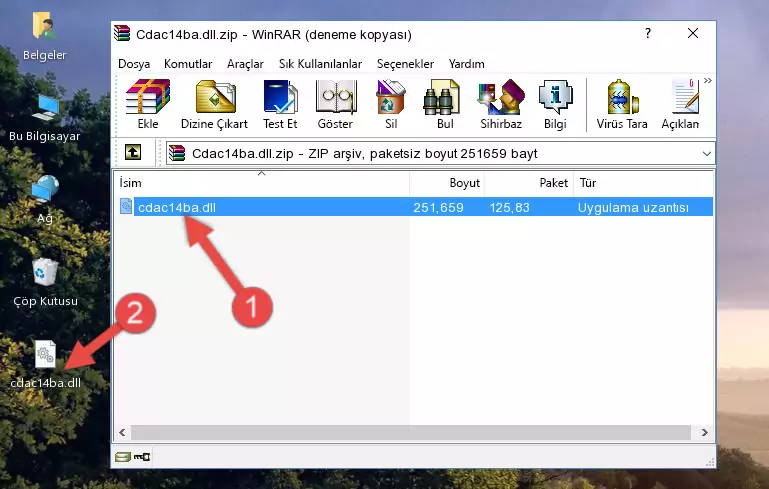The width and height of the screenshot is (769, 489).
Task: Sort by the Paket column header
Action: pyautogui.click(x=529, y=183)
